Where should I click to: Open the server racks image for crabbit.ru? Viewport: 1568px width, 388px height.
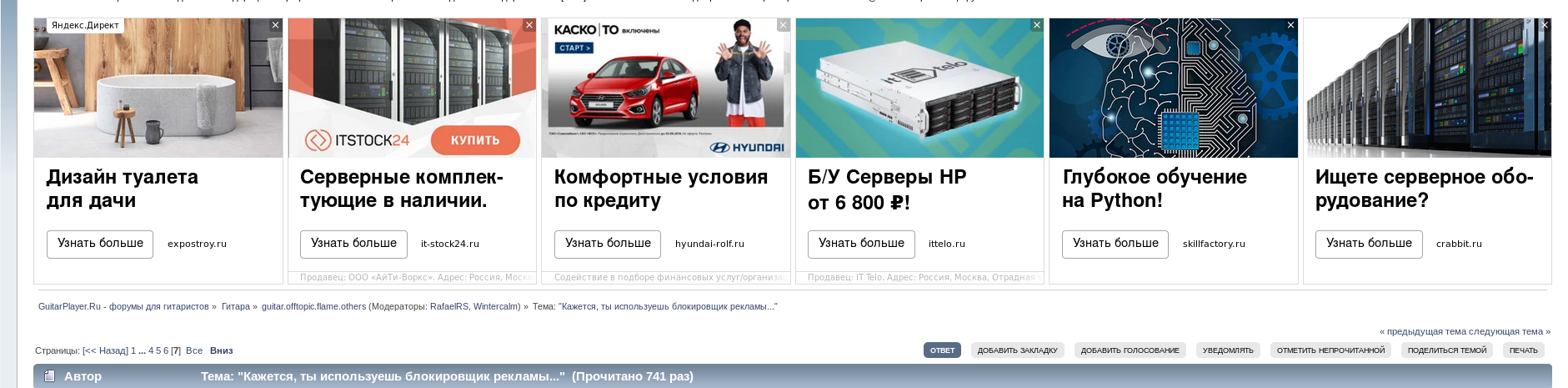[x=1427, y=88]
